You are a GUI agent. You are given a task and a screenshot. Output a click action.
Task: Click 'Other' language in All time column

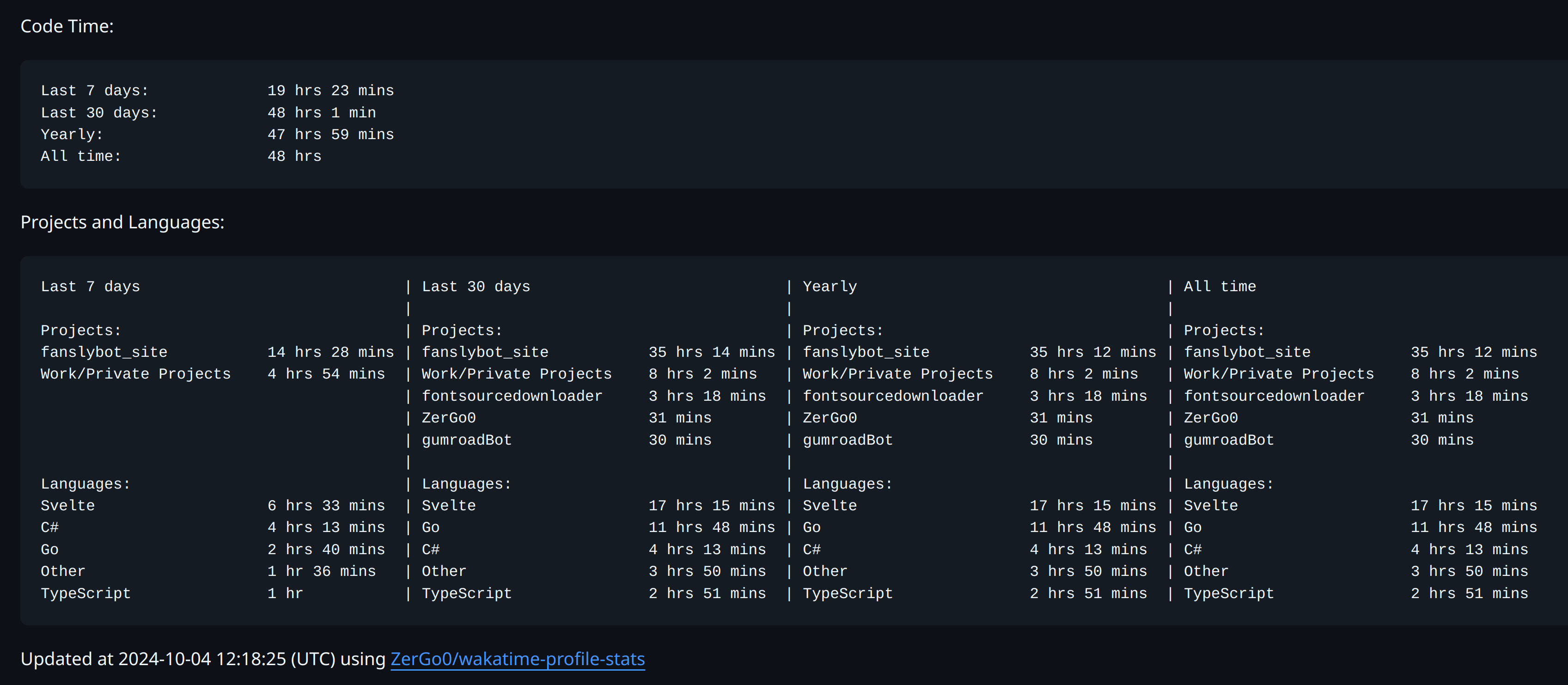1207,572
